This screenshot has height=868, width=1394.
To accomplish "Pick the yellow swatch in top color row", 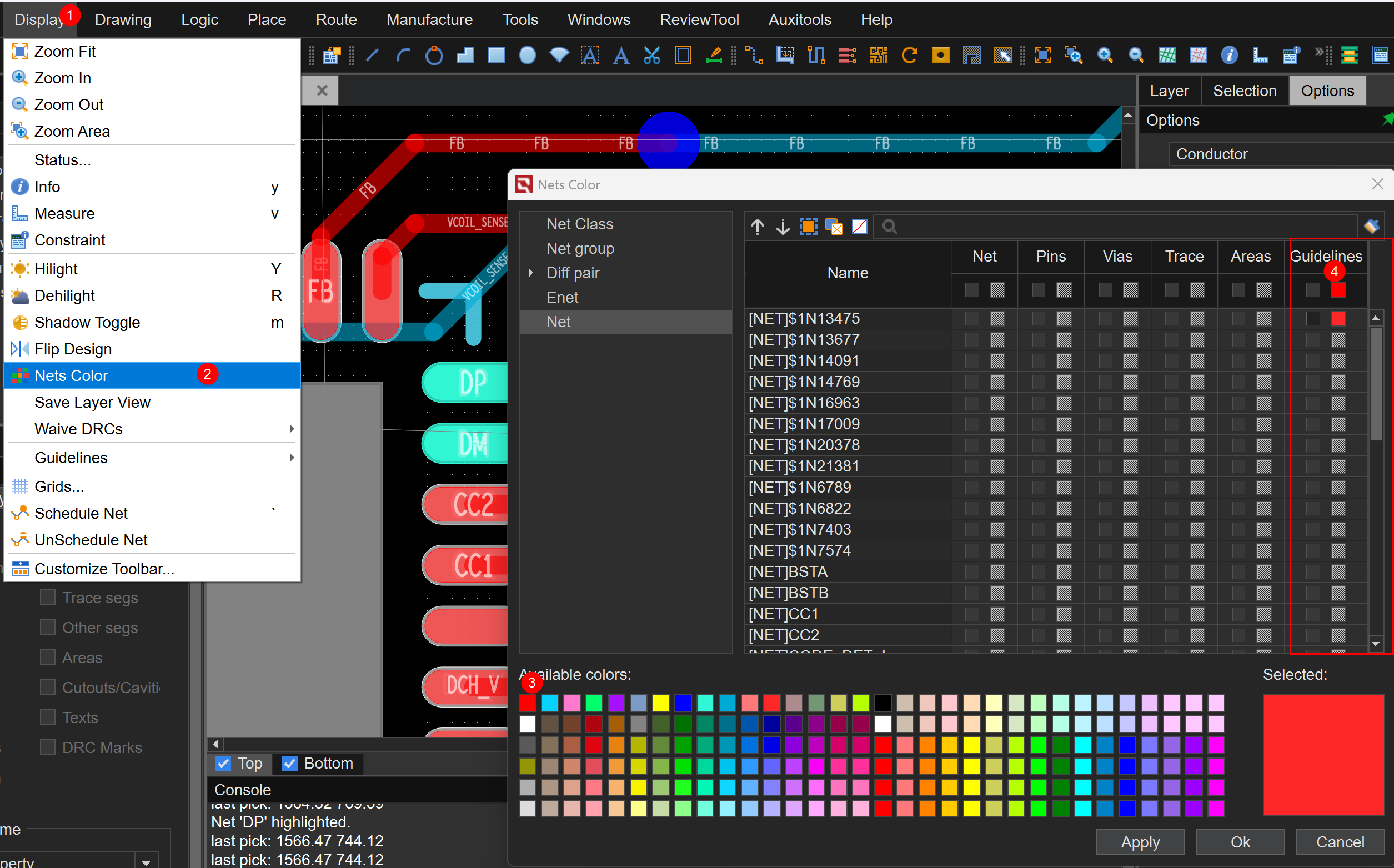I will point(660,703).
